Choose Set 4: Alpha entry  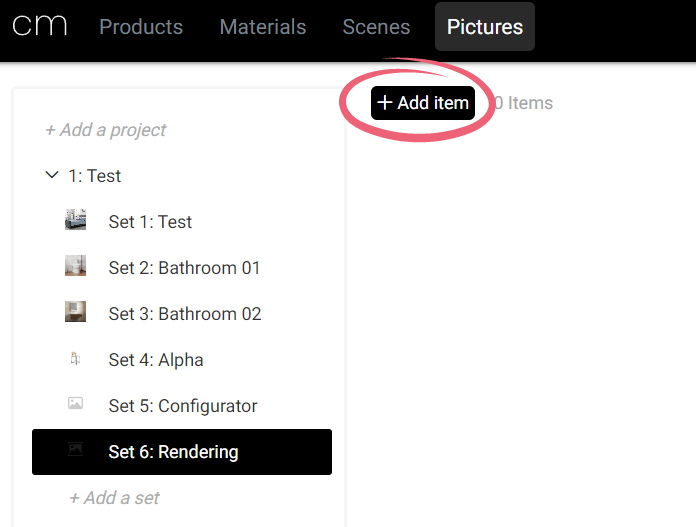coord(156,360)
